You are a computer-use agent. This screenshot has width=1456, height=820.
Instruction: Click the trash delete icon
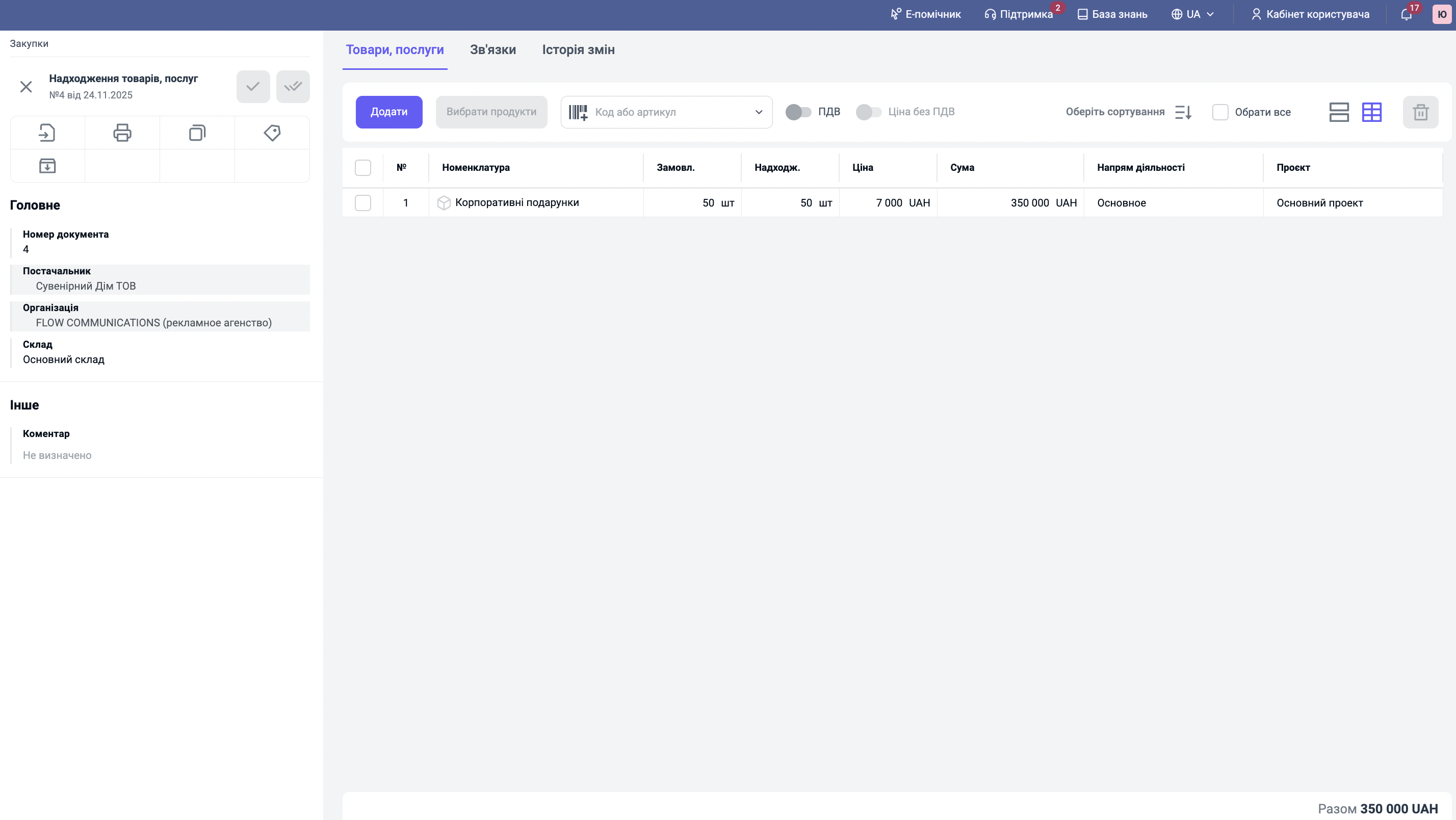click(x=1420, y=112)
